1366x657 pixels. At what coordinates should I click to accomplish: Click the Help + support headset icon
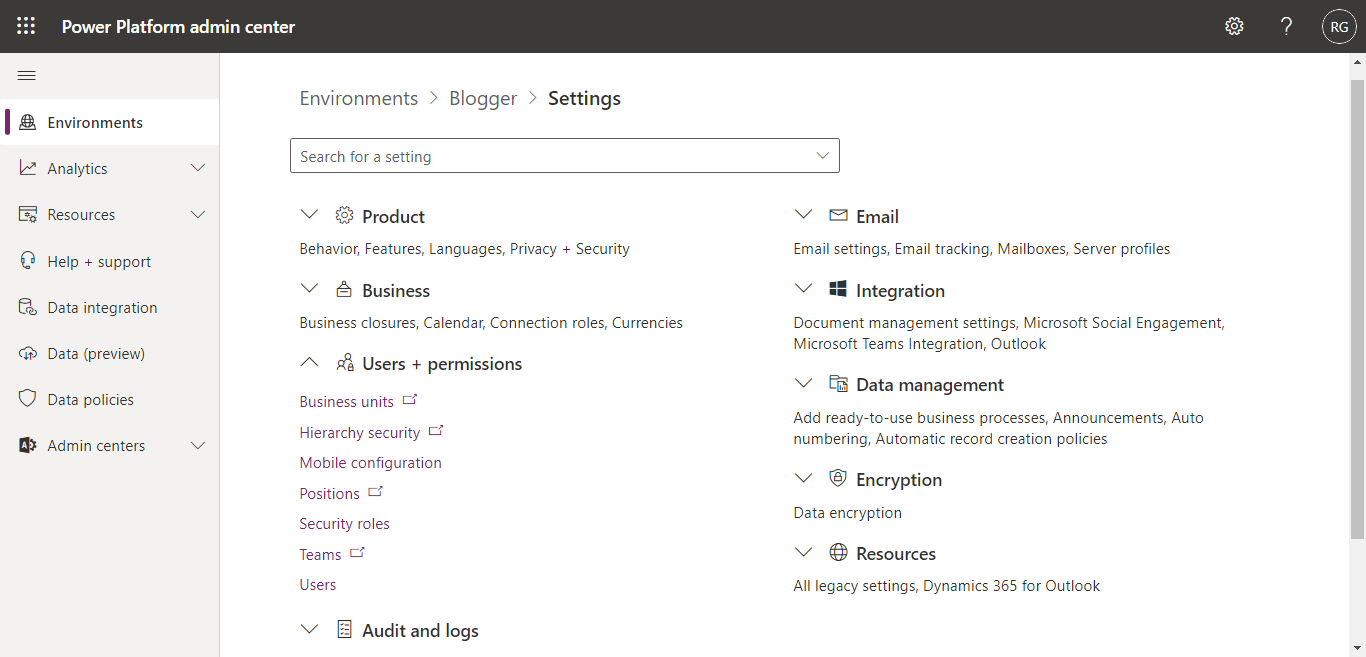[x=28, y=261]
